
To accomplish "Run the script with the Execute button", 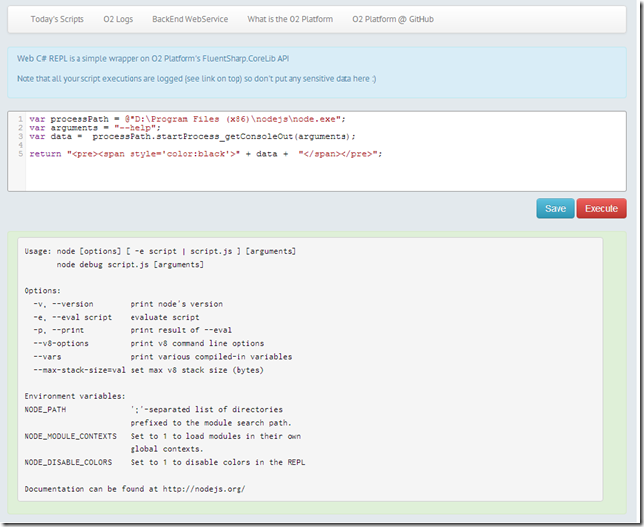I will click(x=601, y=208).
